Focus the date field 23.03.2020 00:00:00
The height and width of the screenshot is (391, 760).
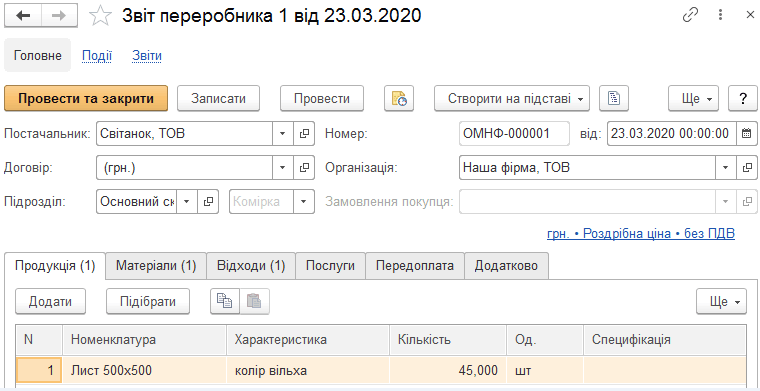[672, 133]
